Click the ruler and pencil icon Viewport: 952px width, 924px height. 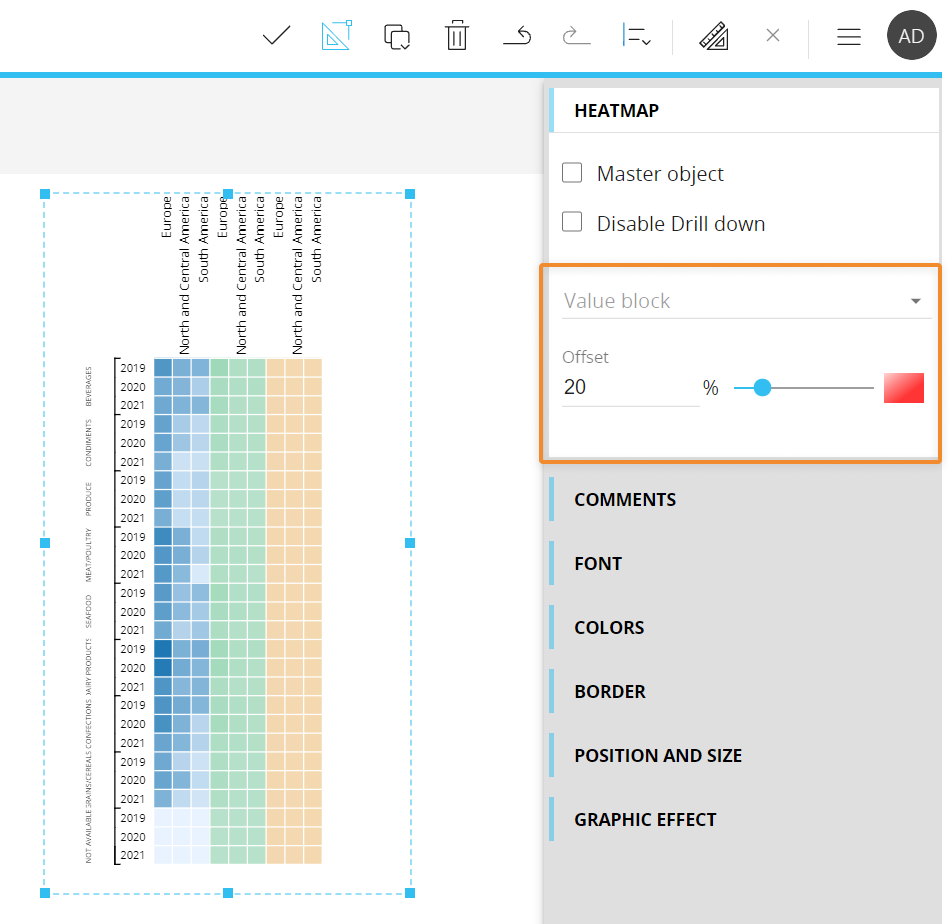coord(714,37)
